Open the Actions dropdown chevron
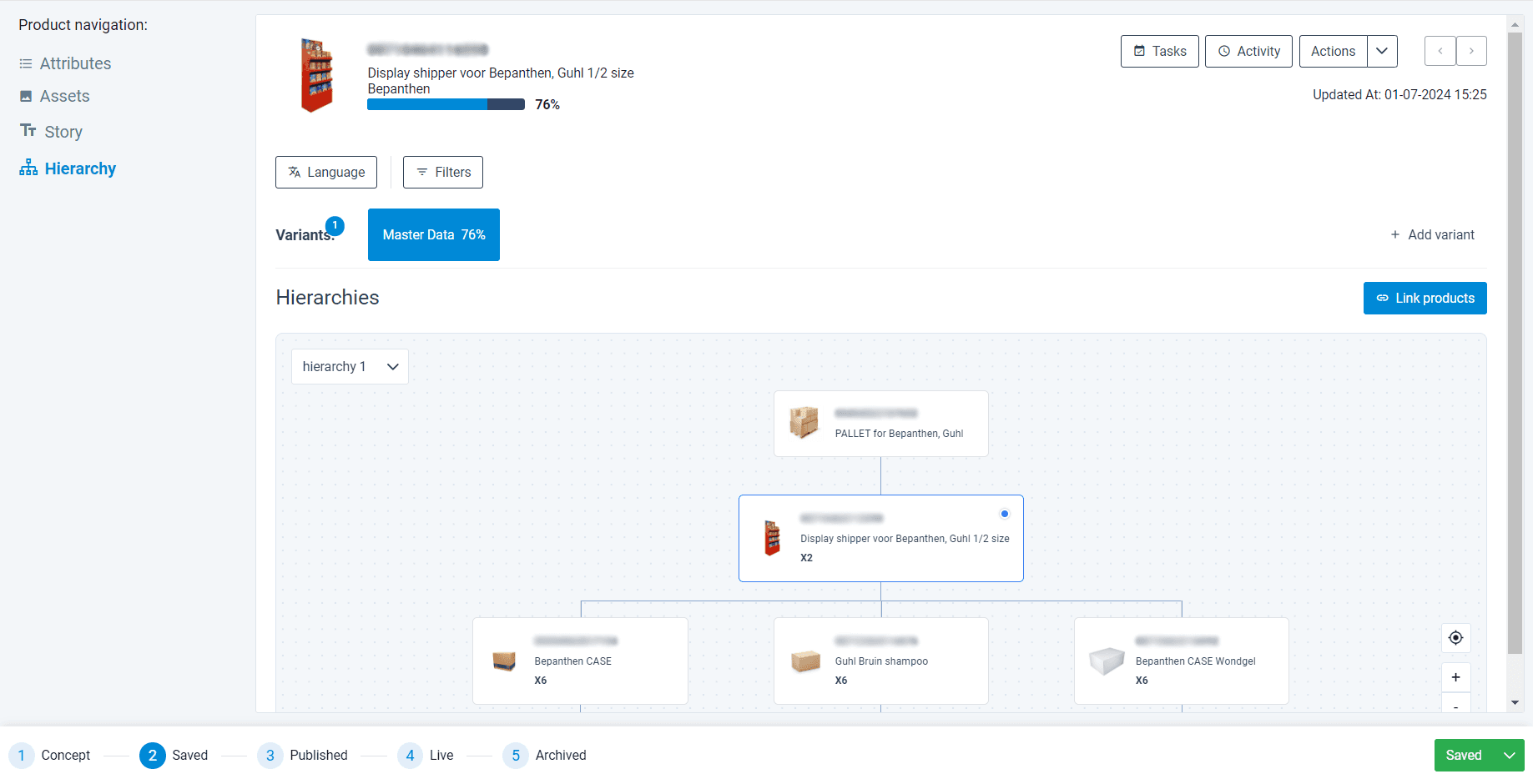 click(1382, 51)
